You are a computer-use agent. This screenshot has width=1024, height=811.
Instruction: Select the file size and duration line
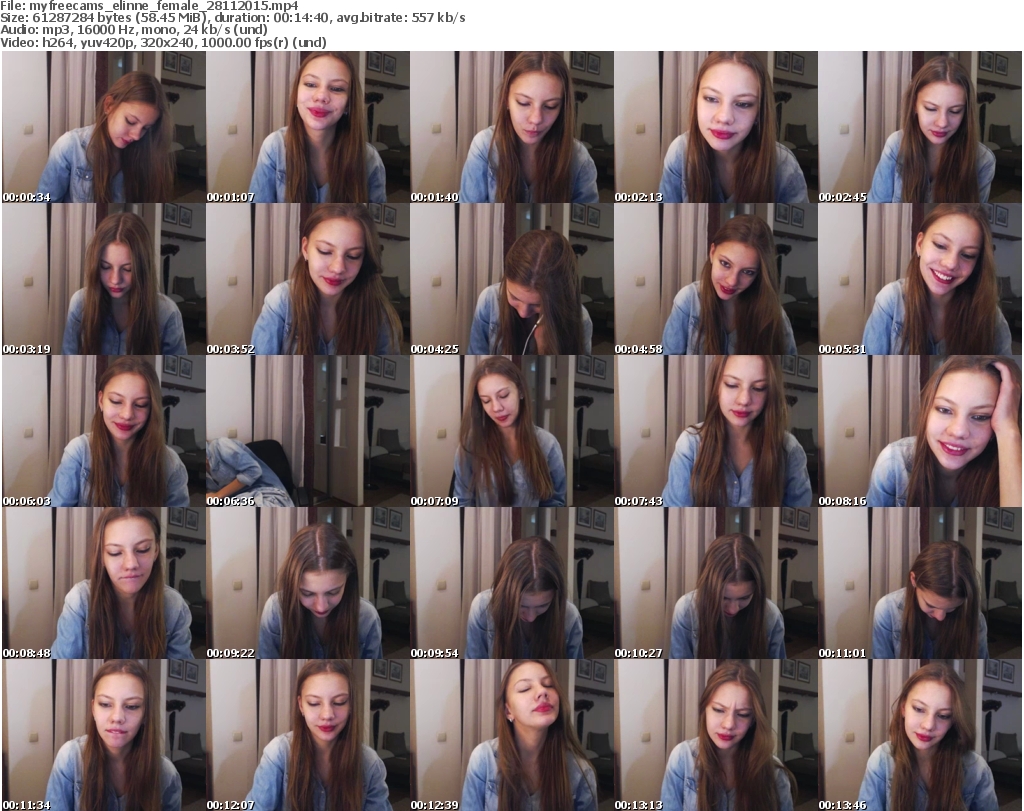pyautogui.click(x=232, y=18)
